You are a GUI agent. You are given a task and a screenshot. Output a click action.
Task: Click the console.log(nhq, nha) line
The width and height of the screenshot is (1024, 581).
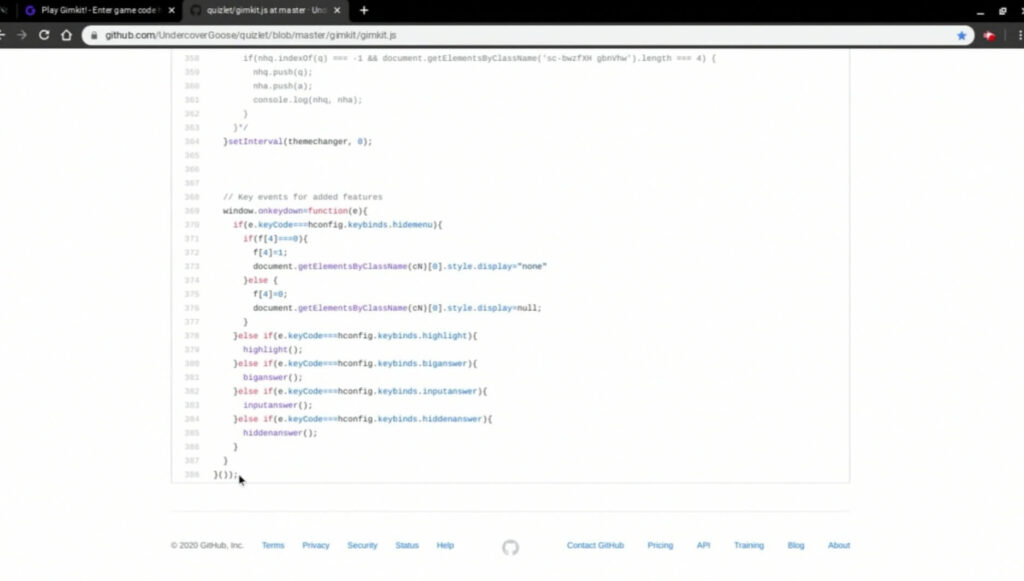(308, 100)
